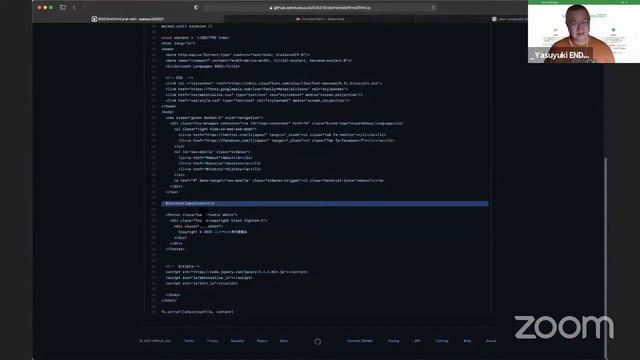640x360 pixels.
Task: Click the © 2021 GitHub, Inc. footer text
Action: coord(155,341)
